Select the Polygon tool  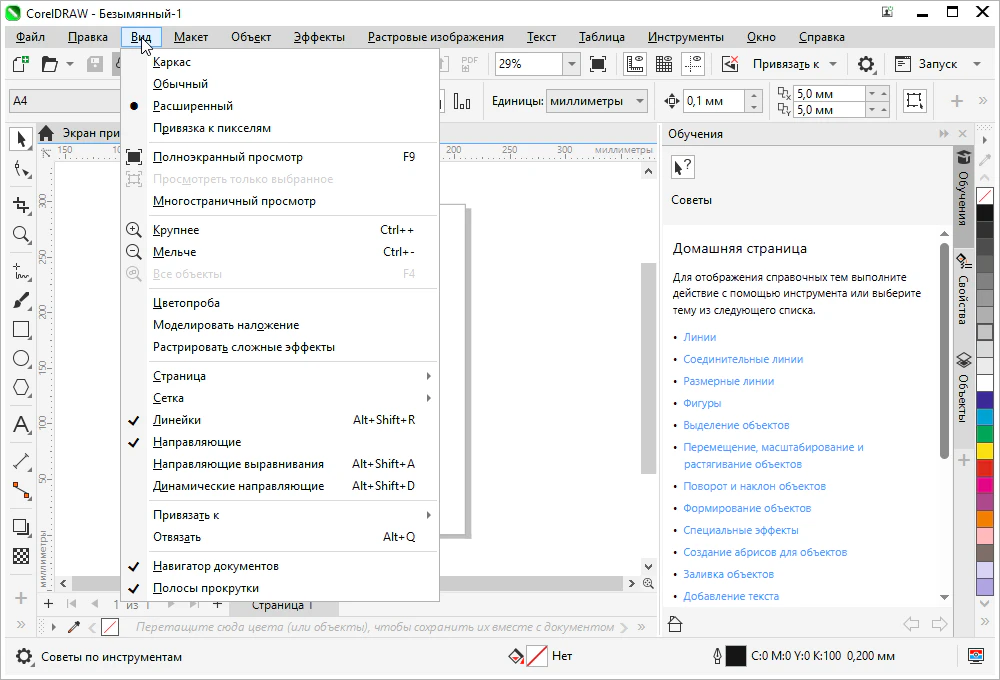tap(20, 387)
